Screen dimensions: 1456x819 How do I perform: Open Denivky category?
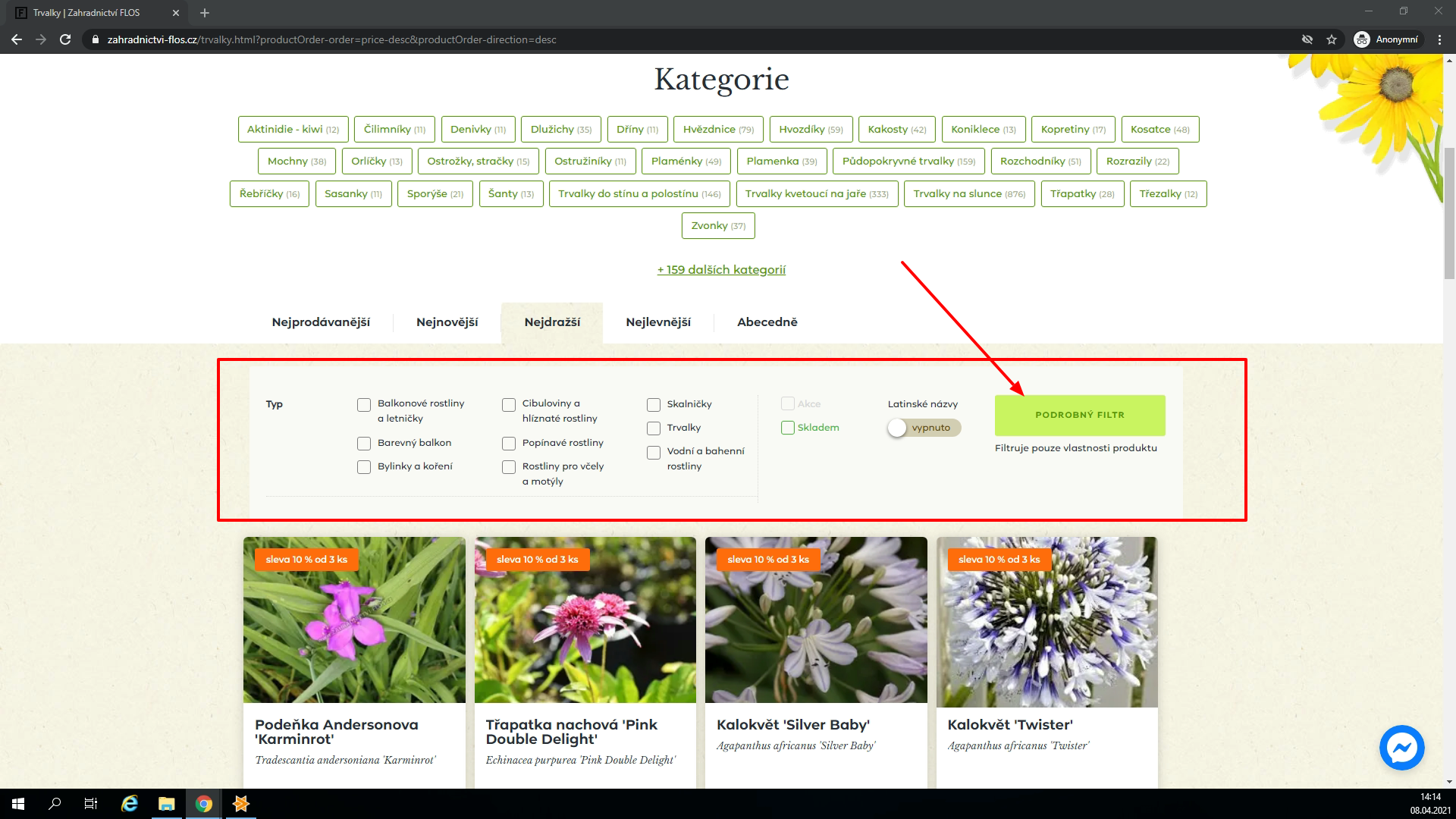[478, 129]
